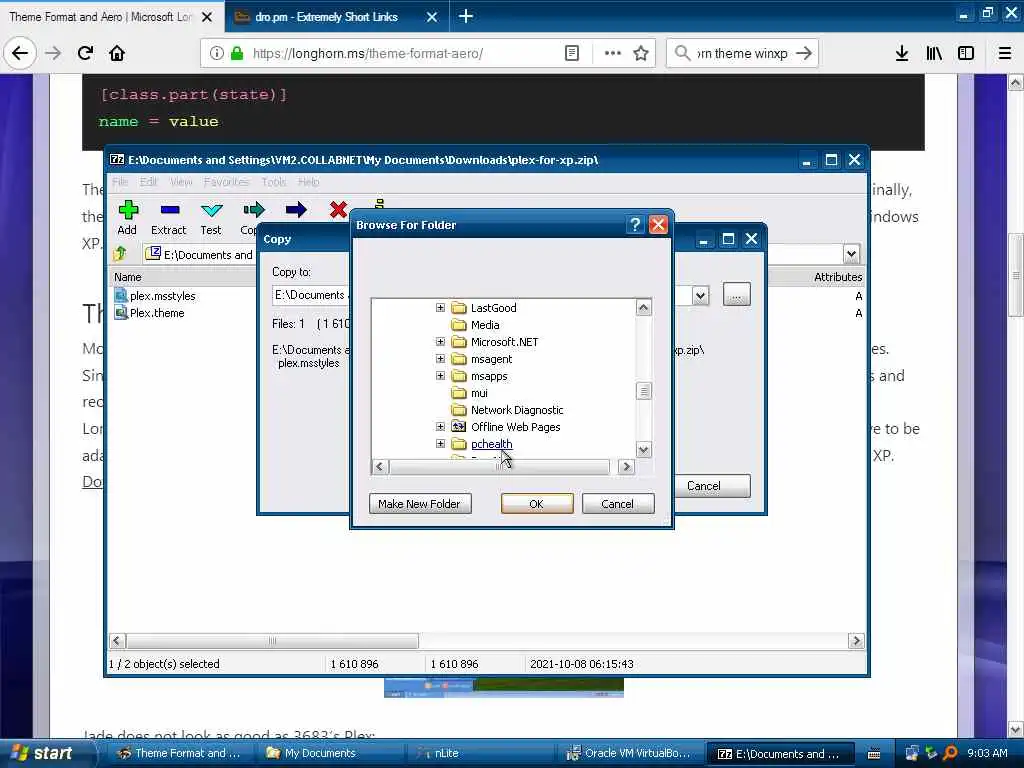Image resolution: width=1024 pixels, height=768 pixels.
Task: Expand the Offline Web Pages folder
Action: [x=440, y=426]
